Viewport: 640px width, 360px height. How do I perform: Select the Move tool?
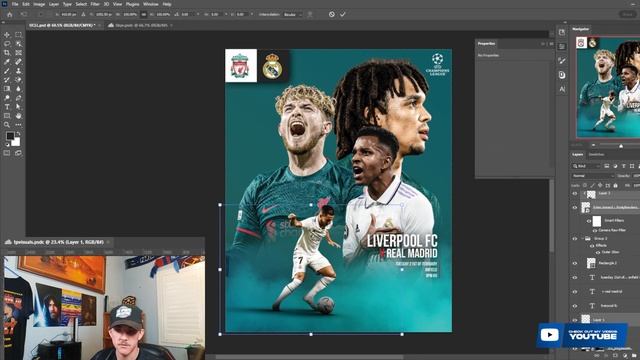[7, 35]
